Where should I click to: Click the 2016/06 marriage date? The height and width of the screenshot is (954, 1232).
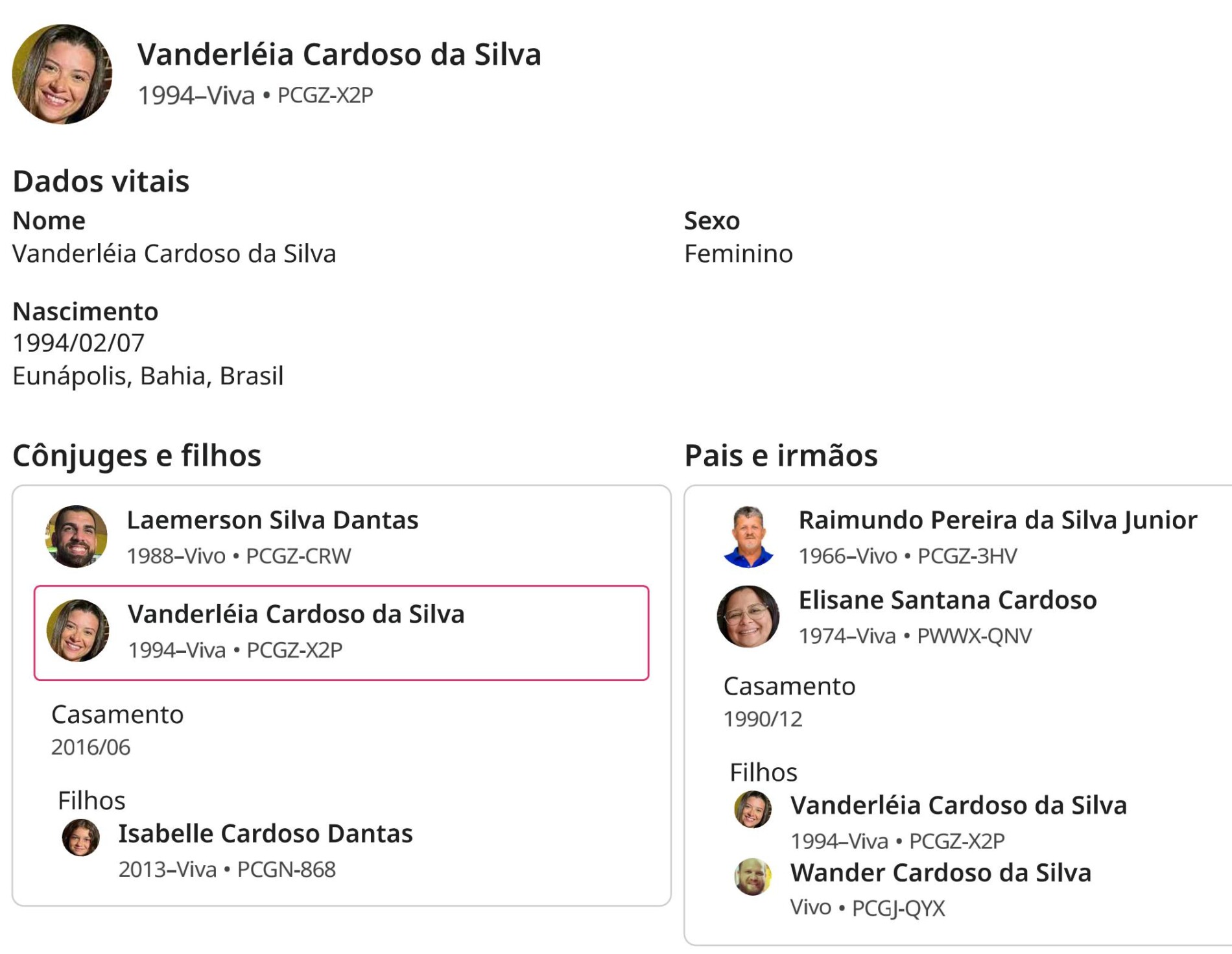pyautogui.click(x=91, y=748)
